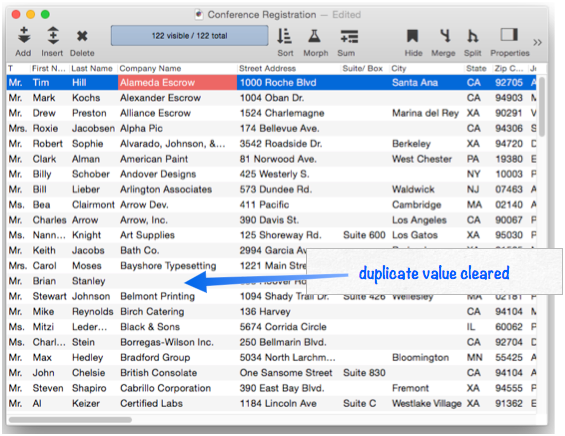
Task: Click the horizontal scrollbar thumb
Action: coord(70,420)
